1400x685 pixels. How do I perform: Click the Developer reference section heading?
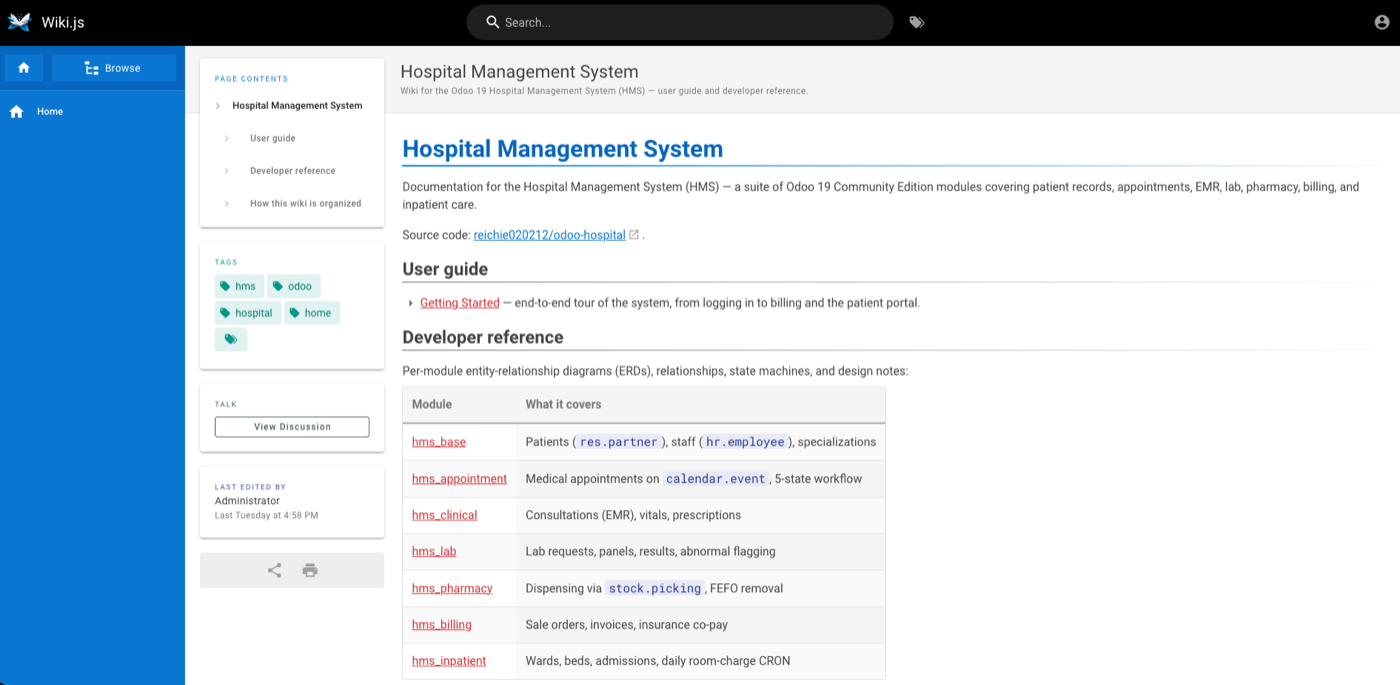click(x=483, y=337)
